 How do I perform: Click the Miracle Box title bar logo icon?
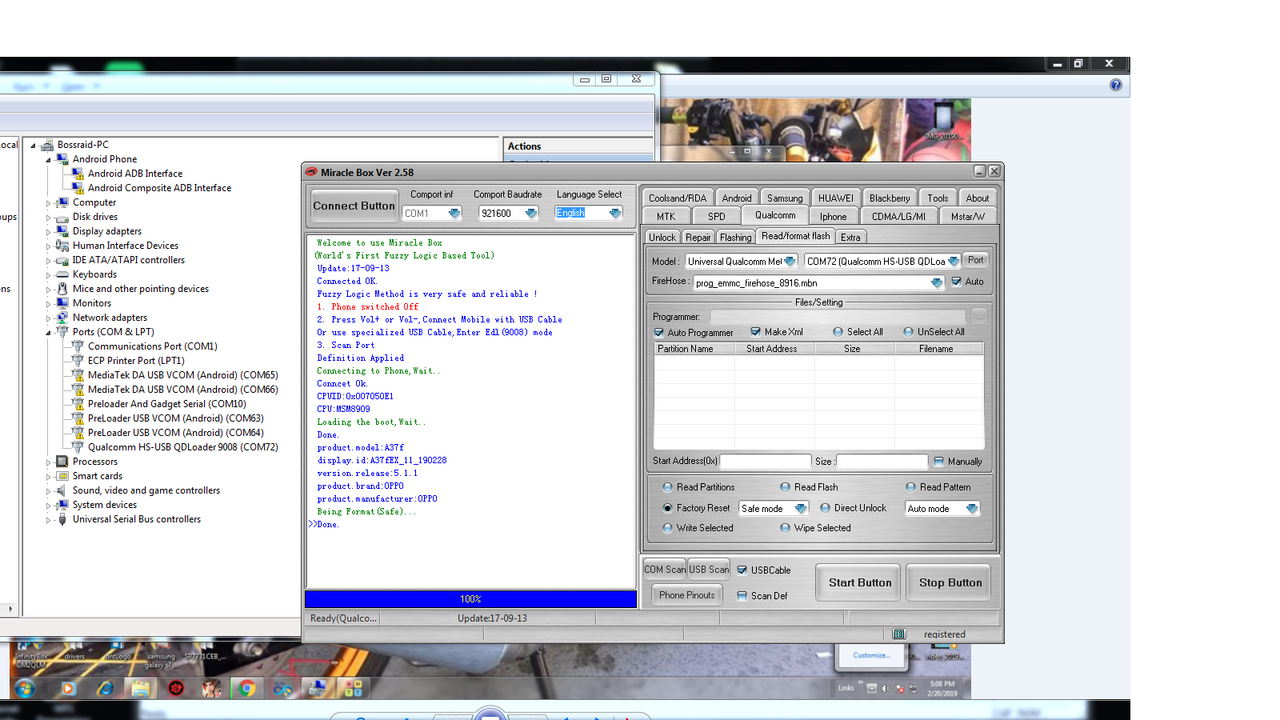coord(311,172)
